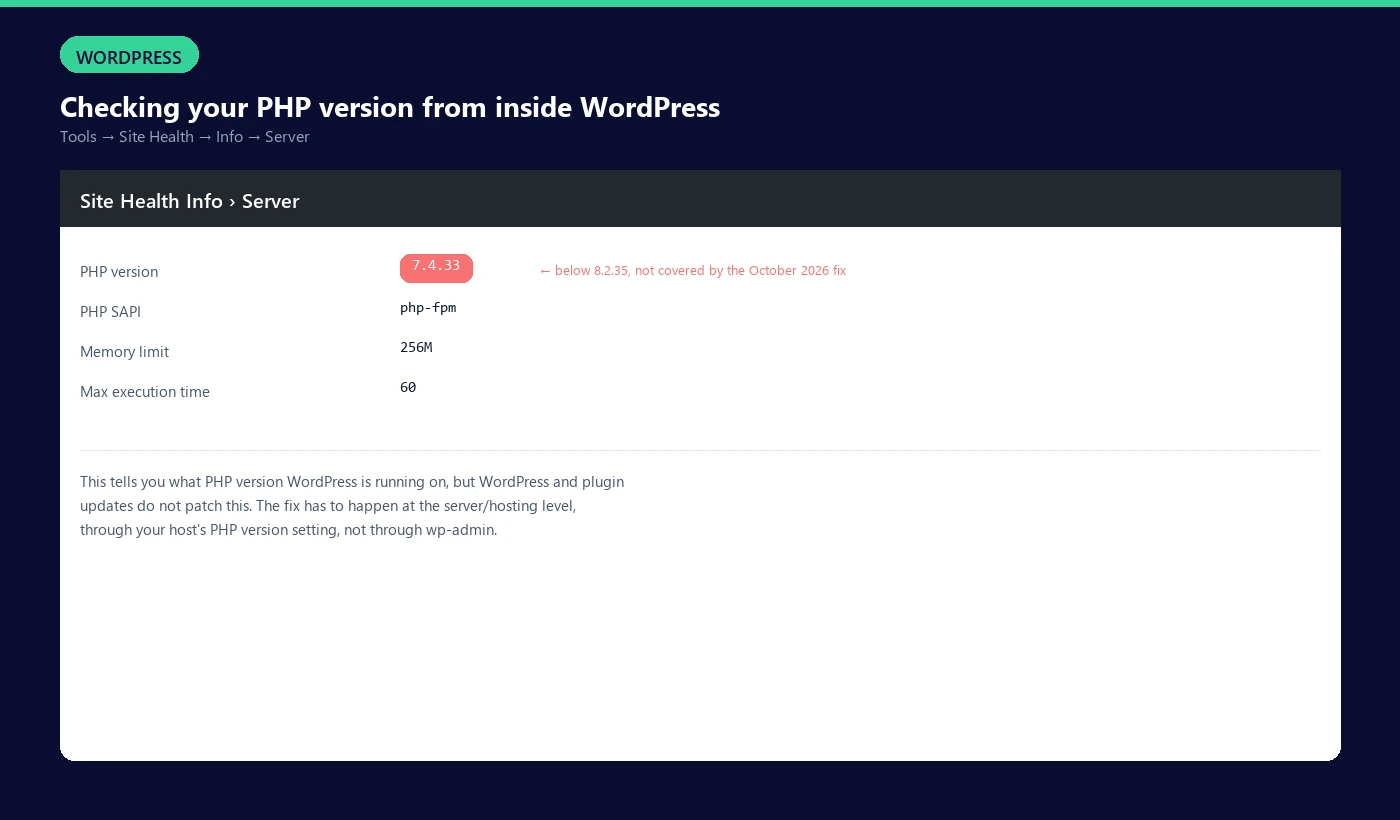
Task: Select the 7.4.33 version badge
Action: click(436, 268)
